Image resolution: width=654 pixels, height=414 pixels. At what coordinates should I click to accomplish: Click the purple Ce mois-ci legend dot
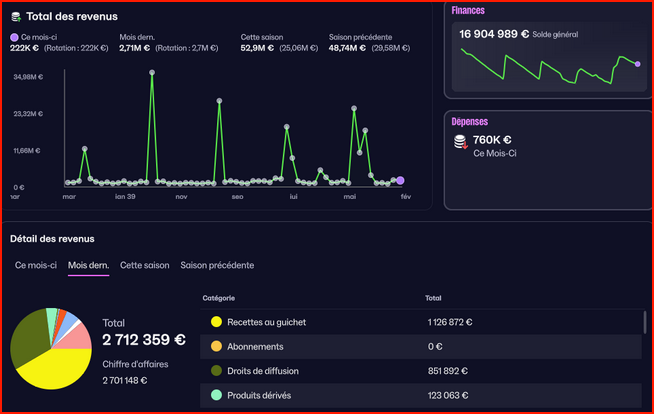coord(14,37)
